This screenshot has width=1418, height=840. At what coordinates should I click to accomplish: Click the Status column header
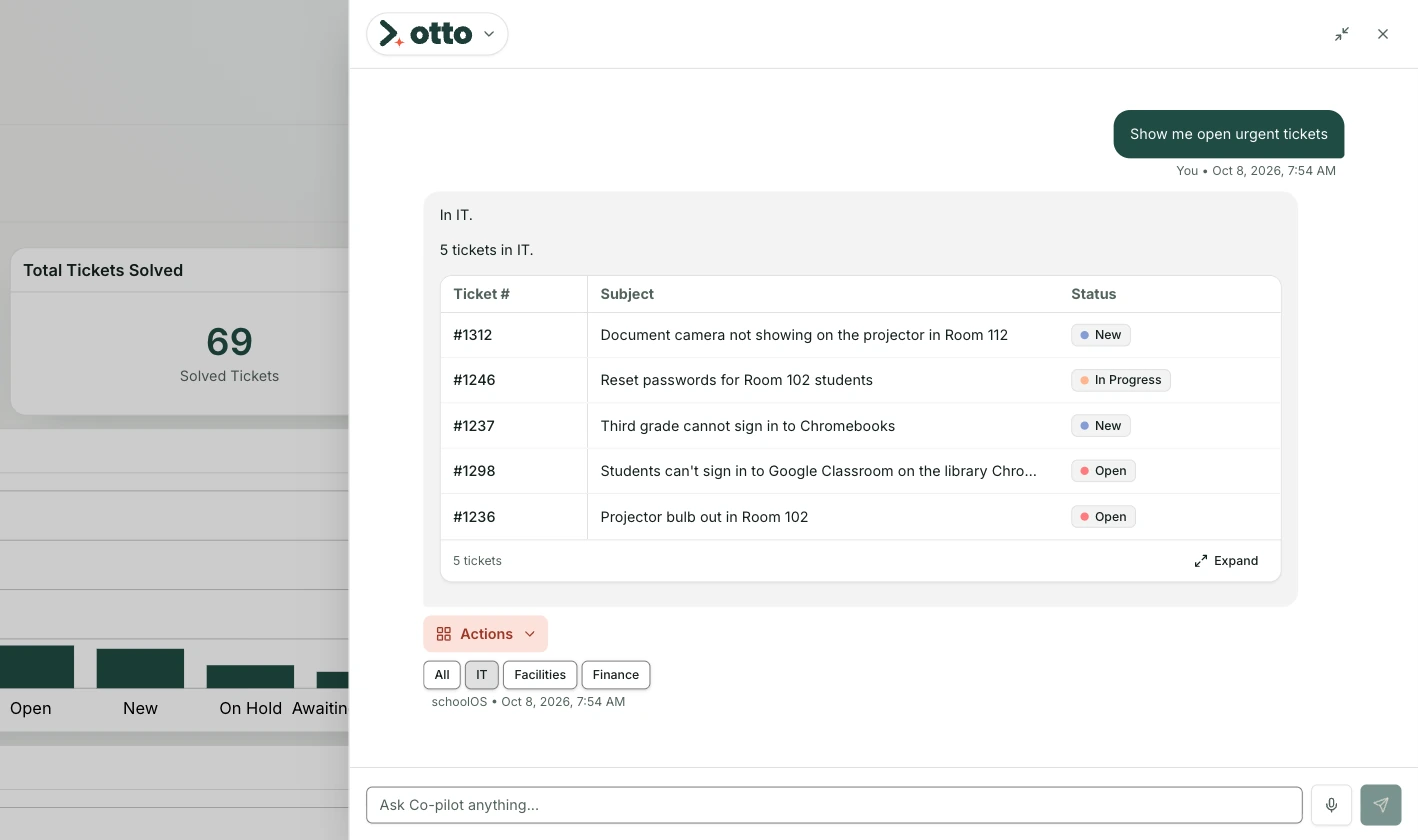click(x=1093, y=294)
